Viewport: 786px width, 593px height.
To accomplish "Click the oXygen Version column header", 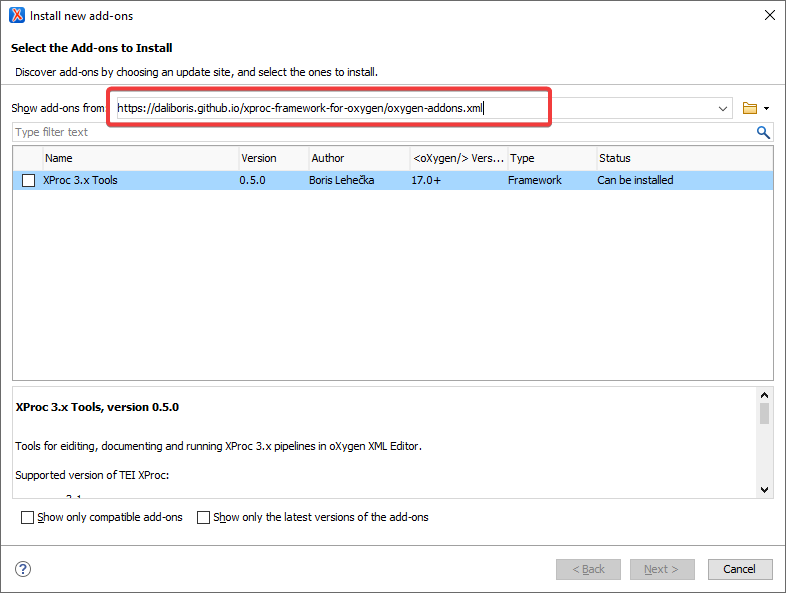I will [459, 158].
